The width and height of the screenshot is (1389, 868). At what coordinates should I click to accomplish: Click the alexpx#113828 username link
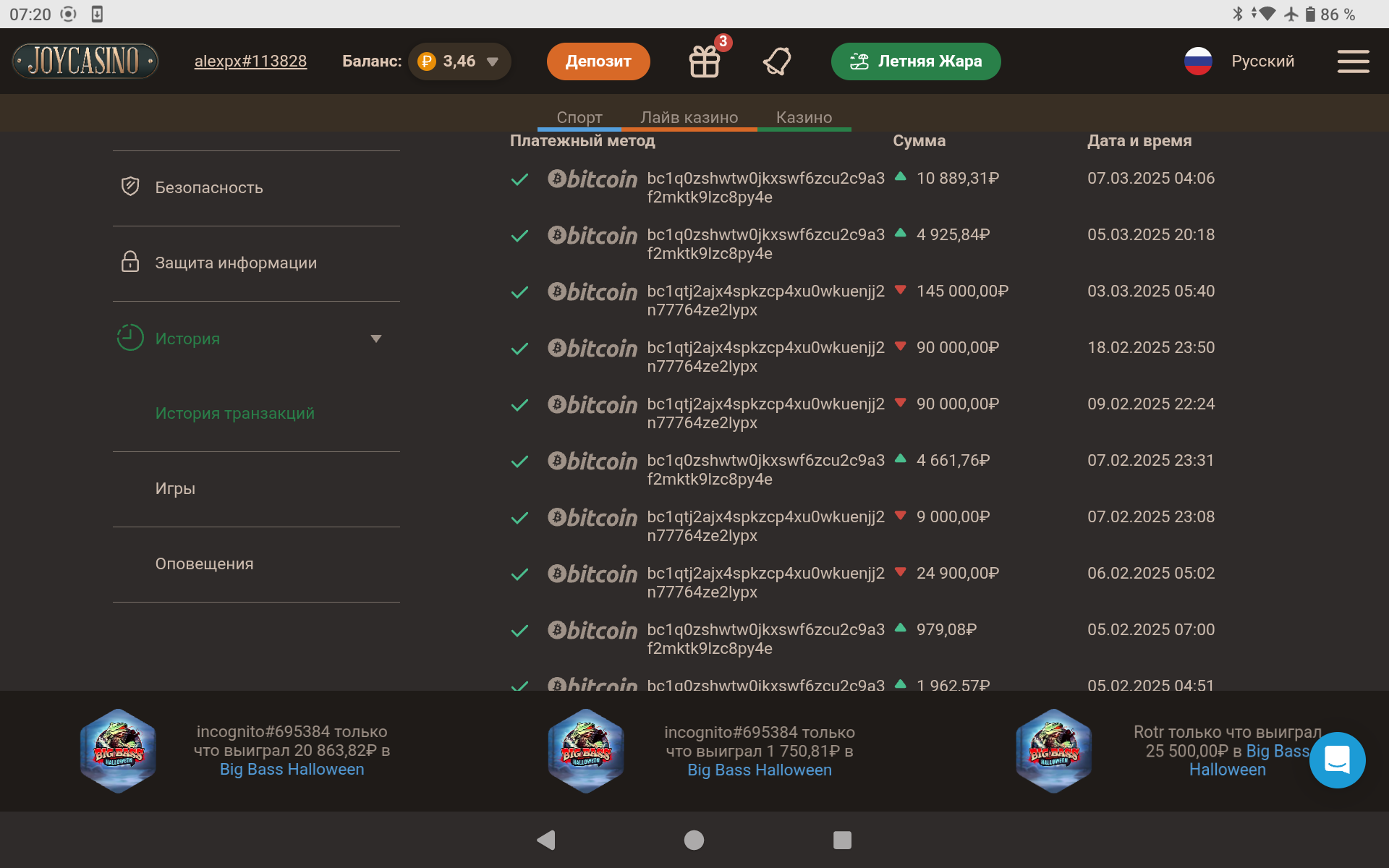[x=250, y=61]
